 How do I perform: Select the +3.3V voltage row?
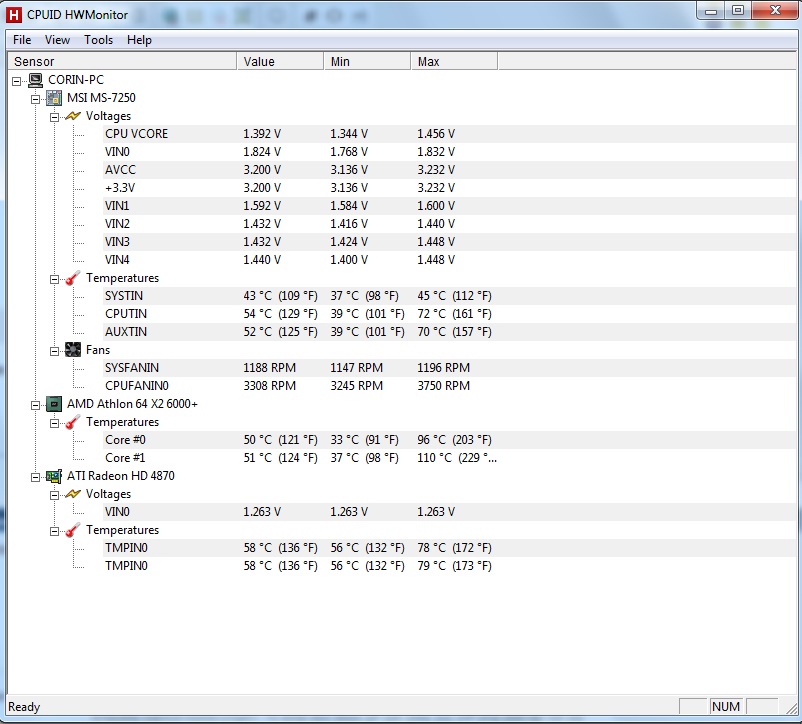[450, 188]
